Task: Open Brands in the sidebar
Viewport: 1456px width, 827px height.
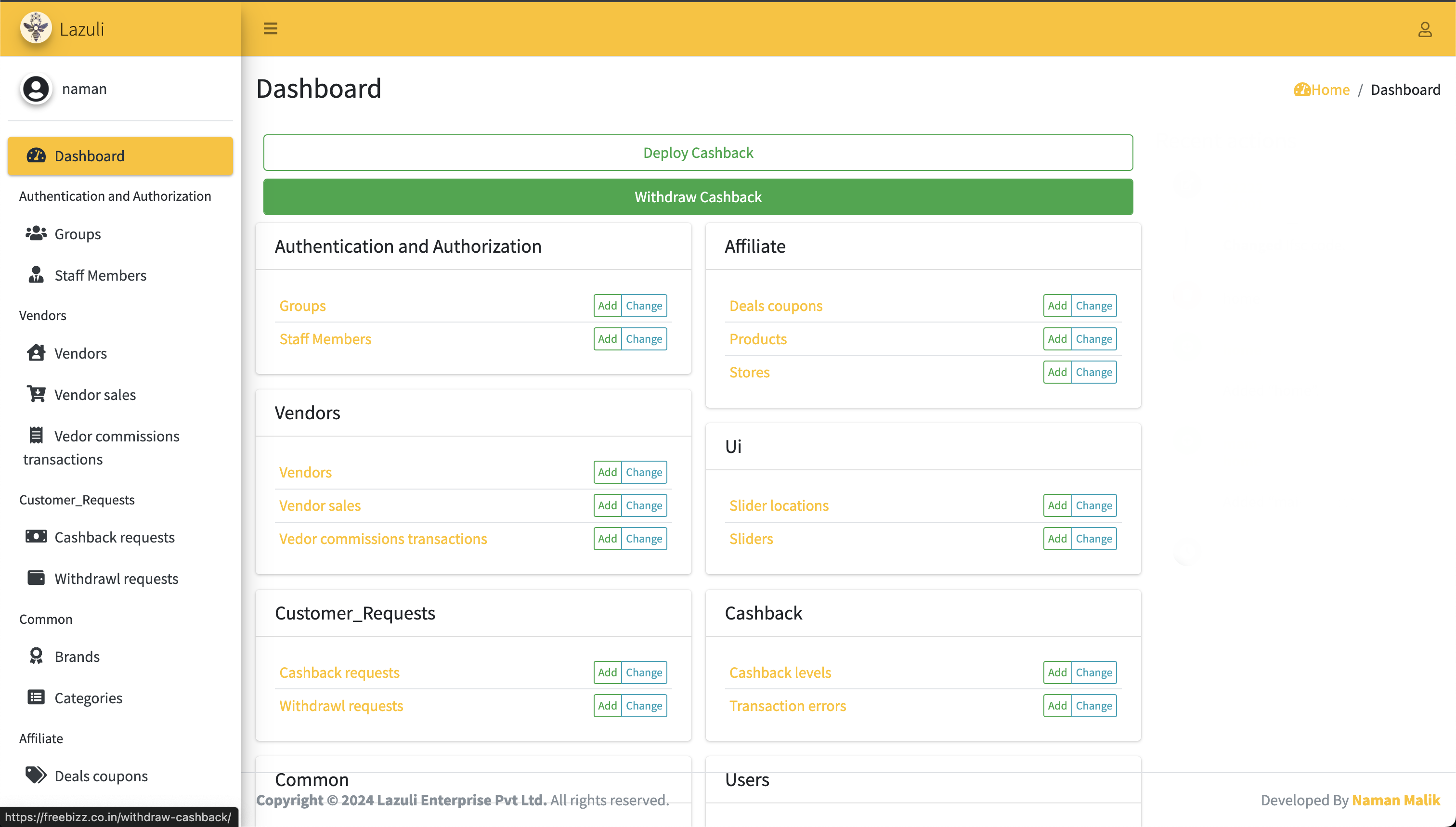Action: pyautogui.click(x=120, y=656)
